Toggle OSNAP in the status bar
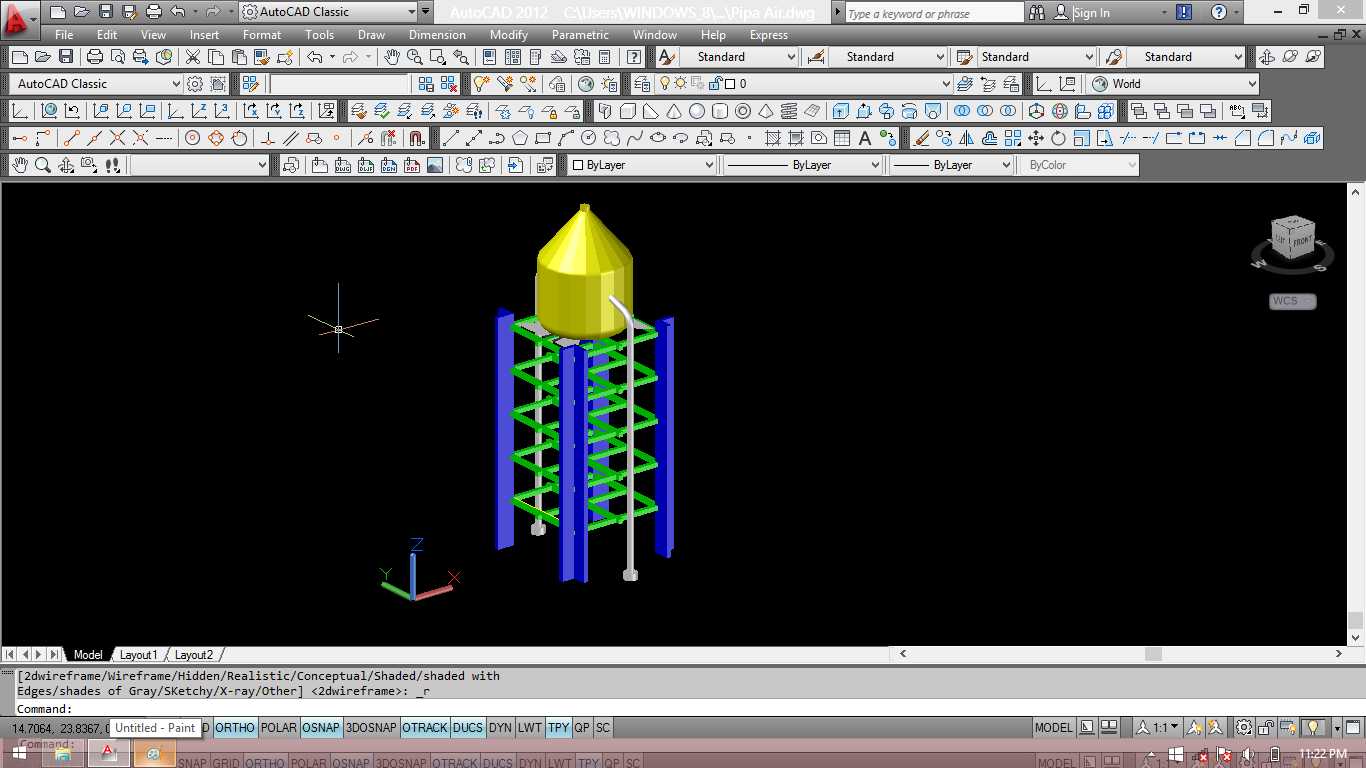1366x768 pixels. click(321, 728)
